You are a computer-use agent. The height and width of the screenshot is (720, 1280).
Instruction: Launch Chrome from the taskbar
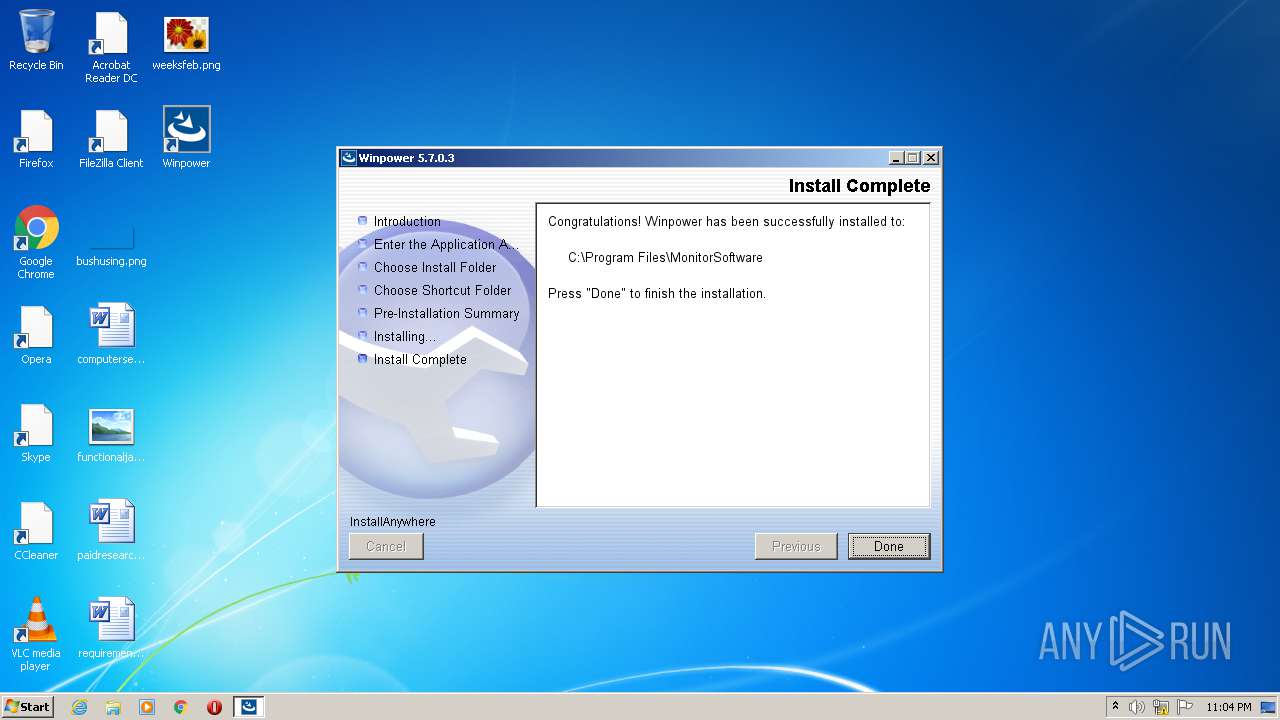click(x=181, y=707)
